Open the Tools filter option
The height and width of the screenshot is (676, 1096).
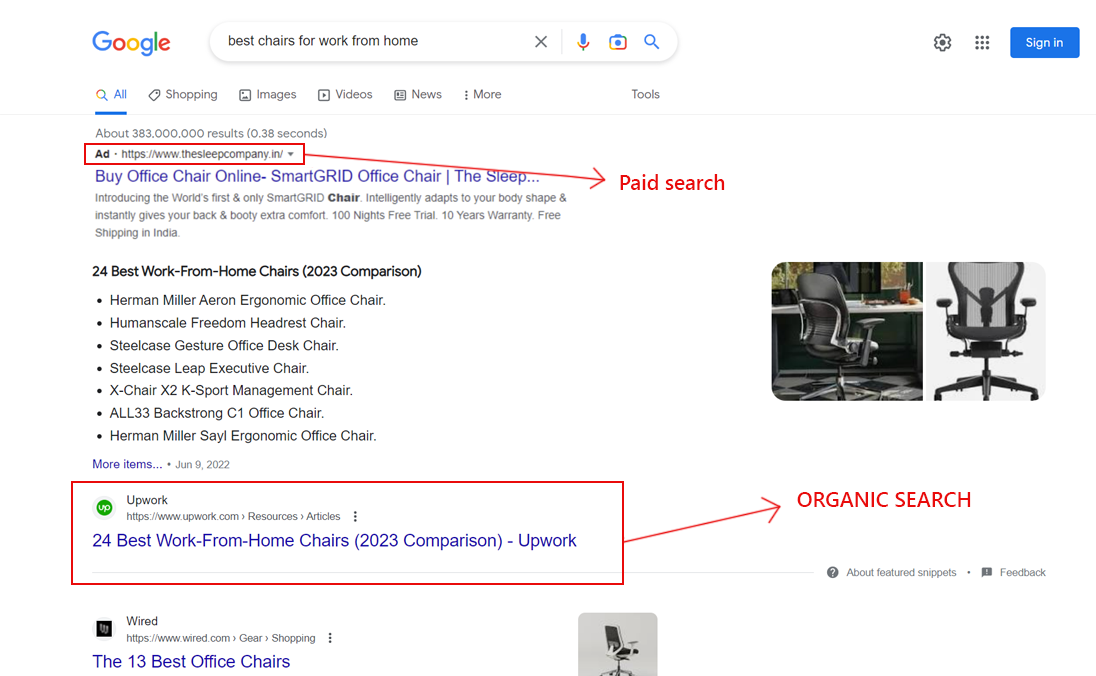645,94
